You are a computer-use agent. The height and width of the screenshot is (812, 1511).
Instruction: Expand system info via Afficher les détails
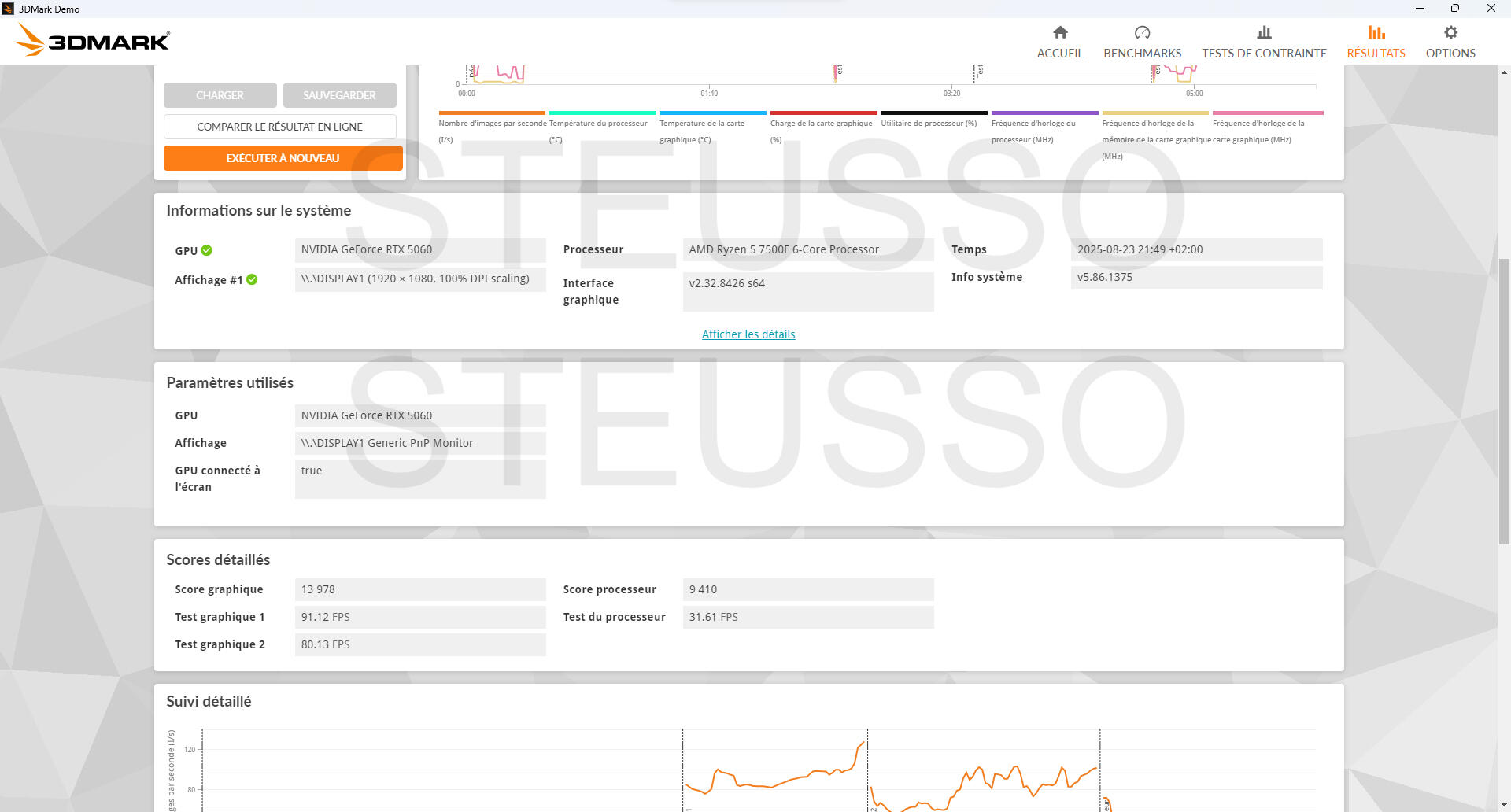coord(748,334)
